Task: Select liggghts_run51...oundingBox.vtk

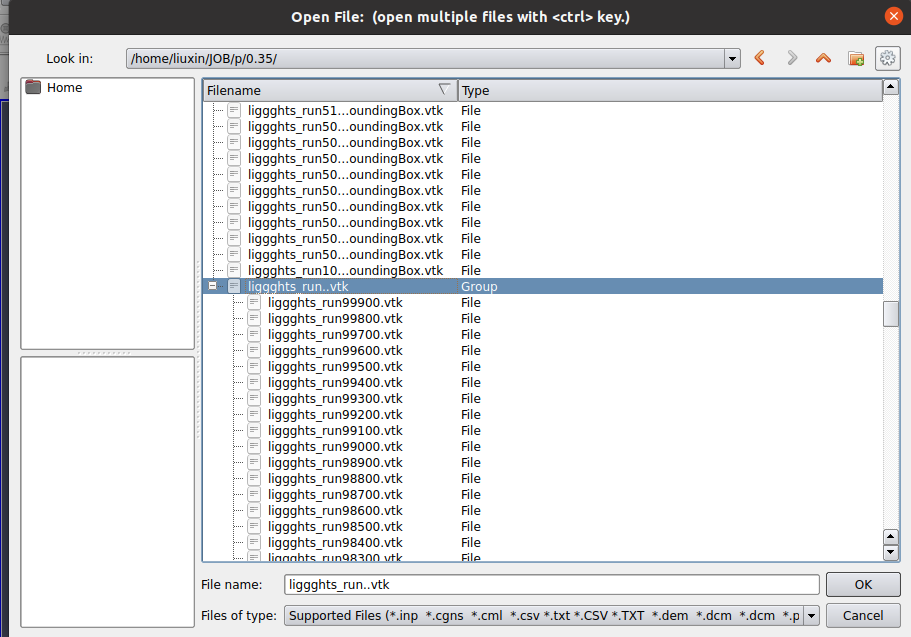Action: pos(345,110)
